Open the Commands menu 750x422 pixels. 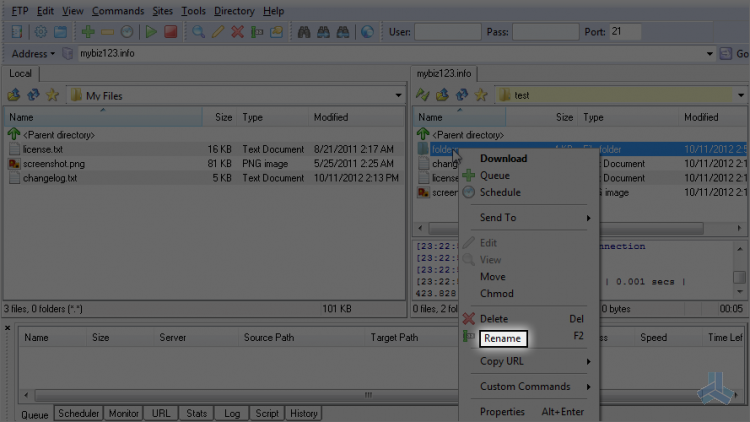118,11
